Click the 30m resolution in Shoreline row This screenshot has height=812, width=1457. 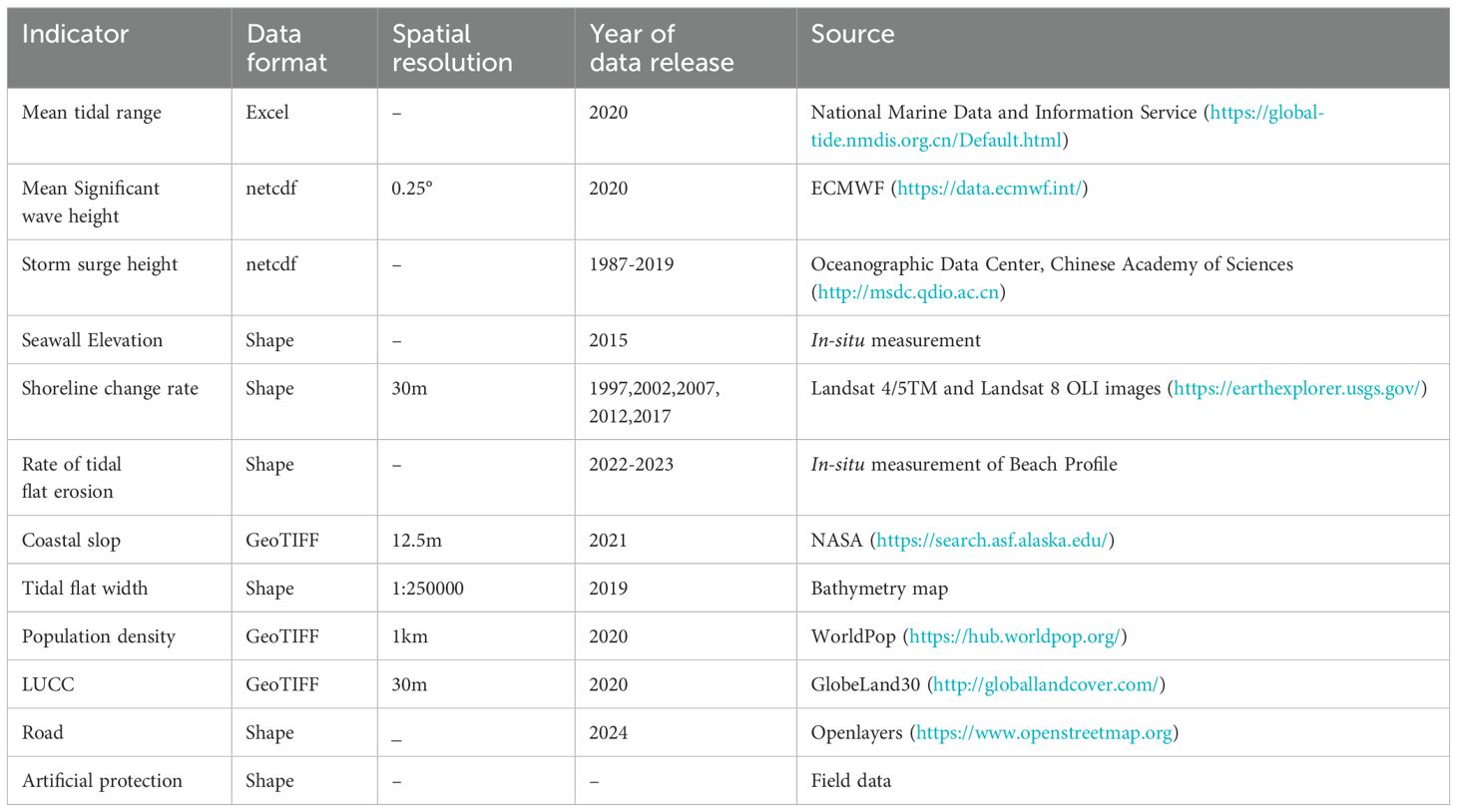tap(409, 388)
